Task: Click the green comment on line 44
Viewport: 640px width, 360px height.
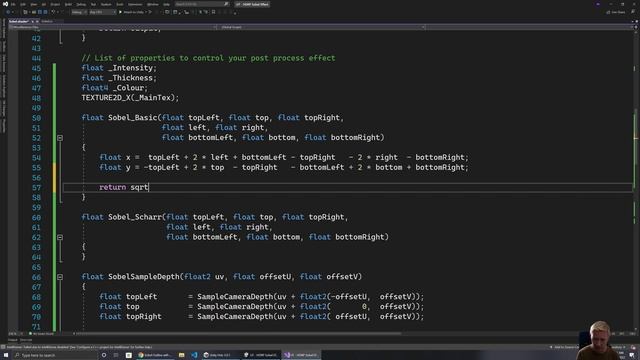Action: (208, 58)
